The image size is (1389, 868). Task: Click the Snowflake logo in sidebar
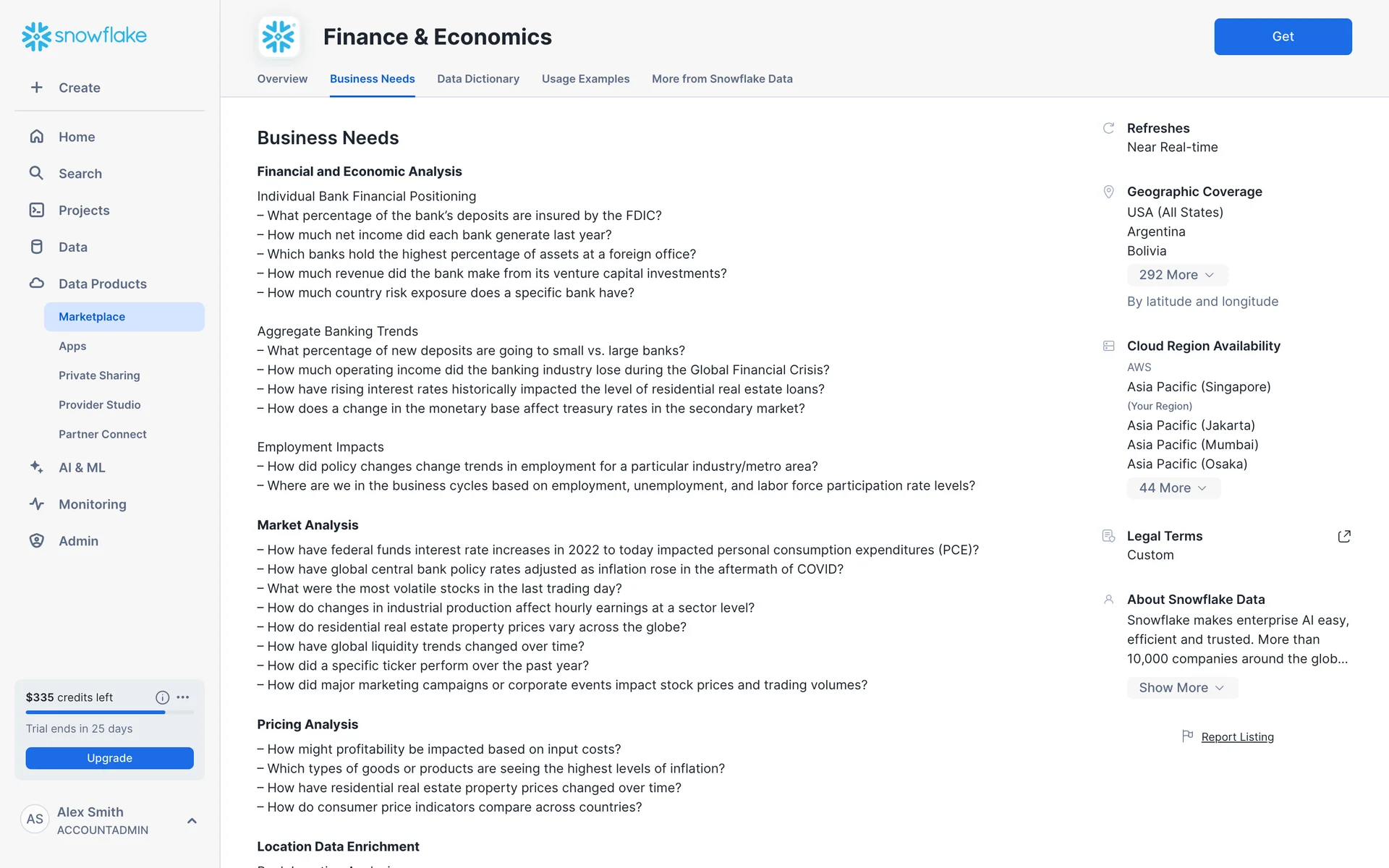tap(84, 36)
